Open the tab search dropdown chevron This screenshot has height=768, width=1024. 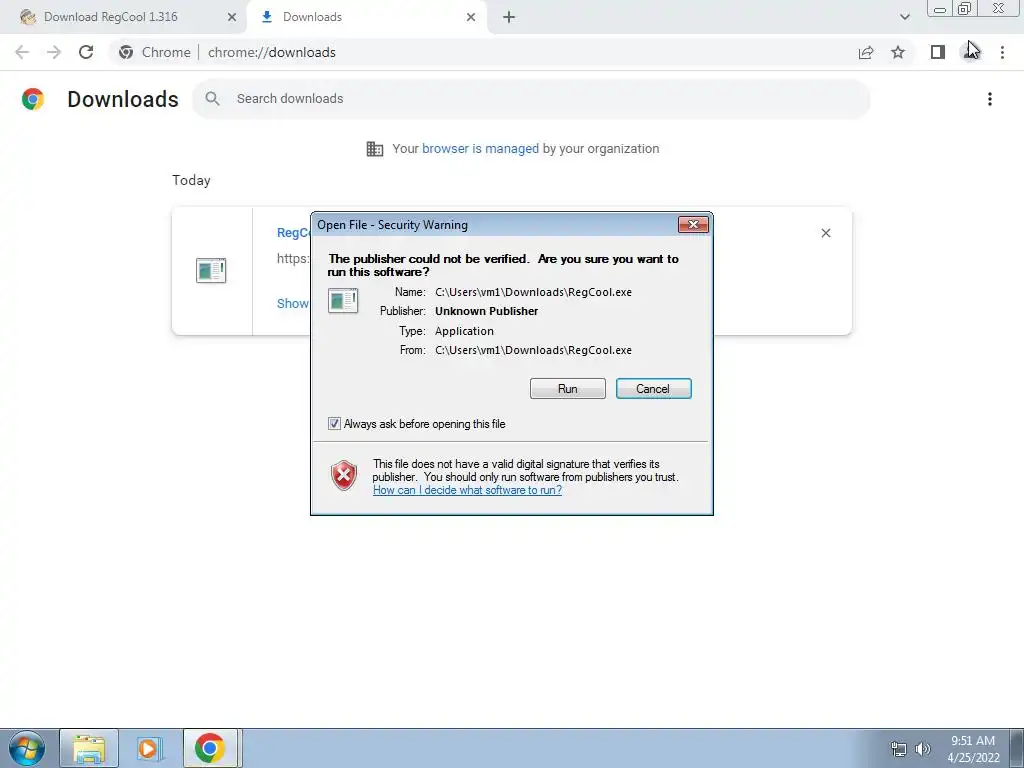point(904,17)
